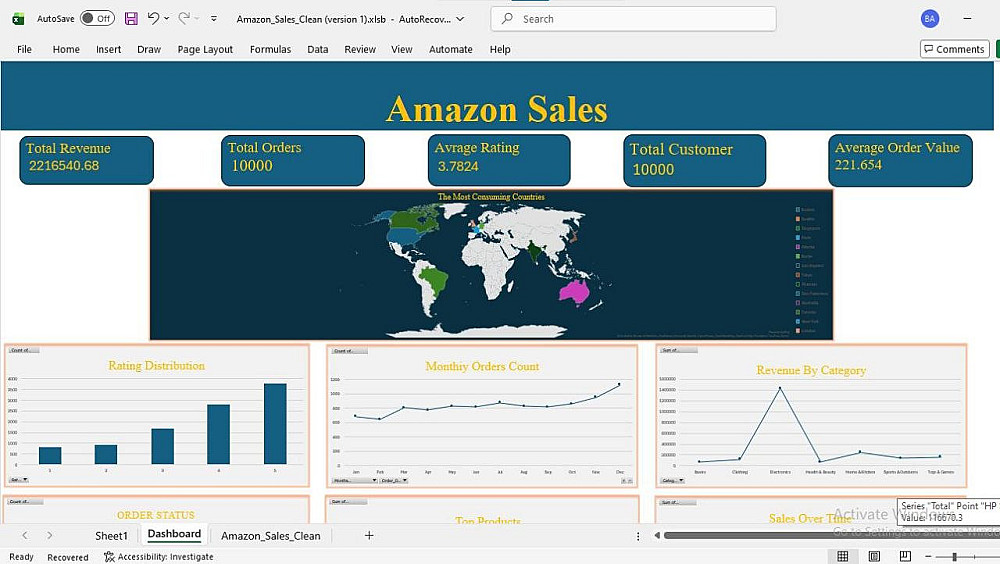
Task: Select the Avrage Rating card
Action: point(499,160)
